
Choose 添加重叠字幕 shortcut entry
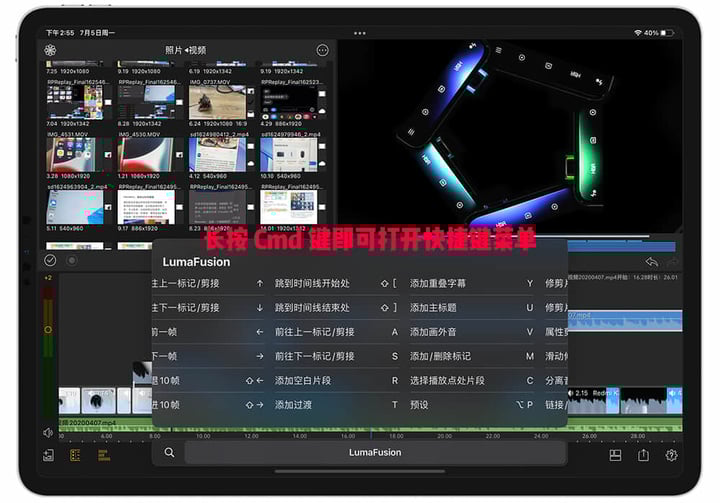472,283
